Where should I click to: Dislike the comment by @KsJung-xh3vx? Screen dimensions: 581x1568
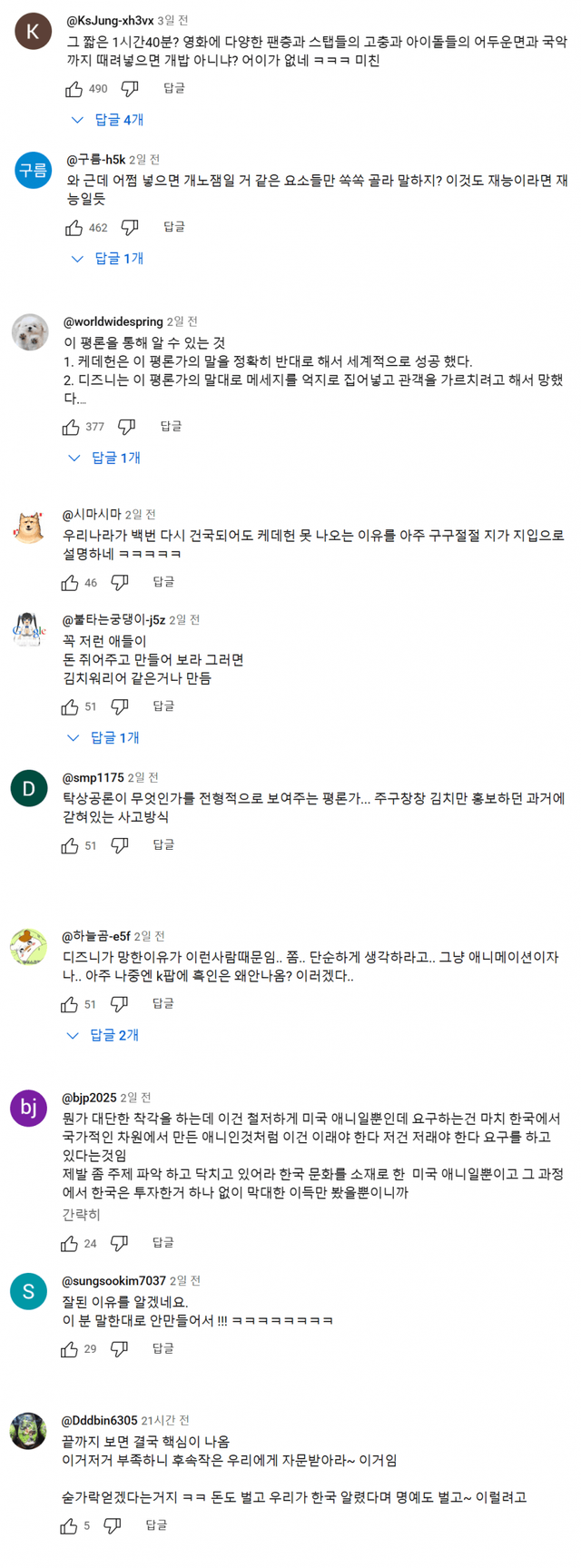(130, 89)
